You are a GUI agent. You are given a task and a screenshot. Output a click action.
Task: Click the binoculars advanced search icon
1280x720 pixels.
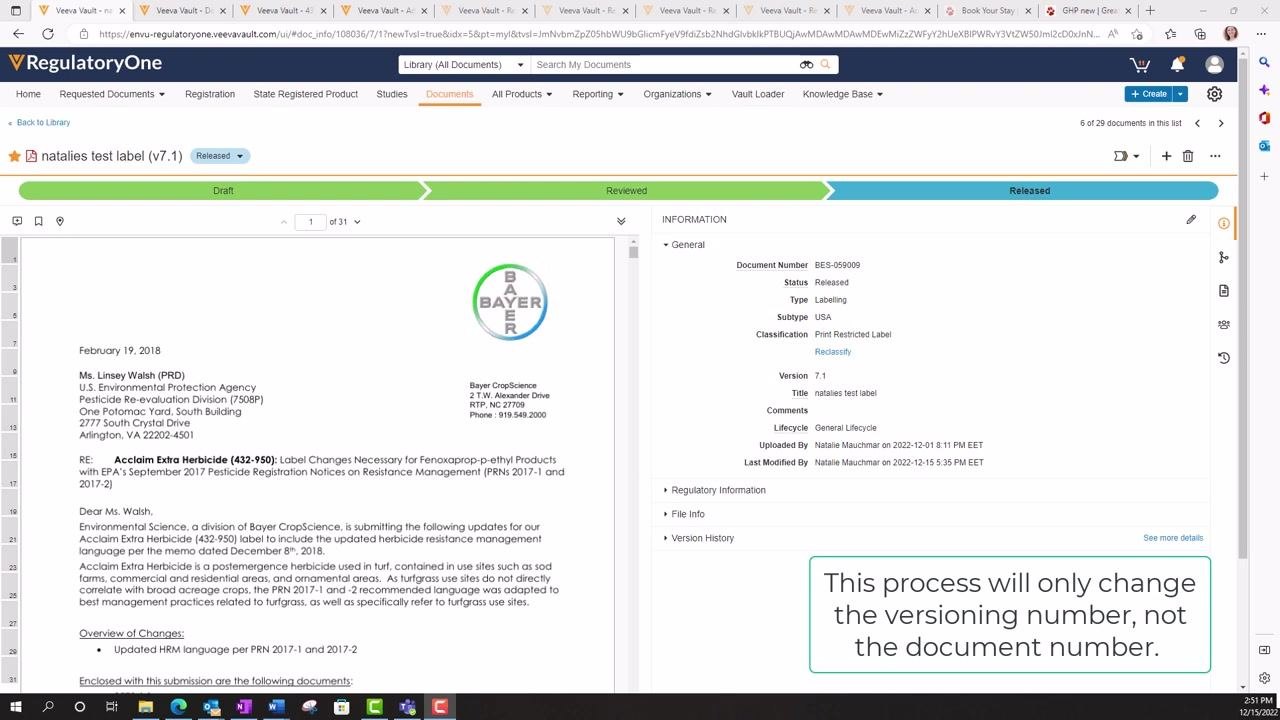click(x=806, y=65)
